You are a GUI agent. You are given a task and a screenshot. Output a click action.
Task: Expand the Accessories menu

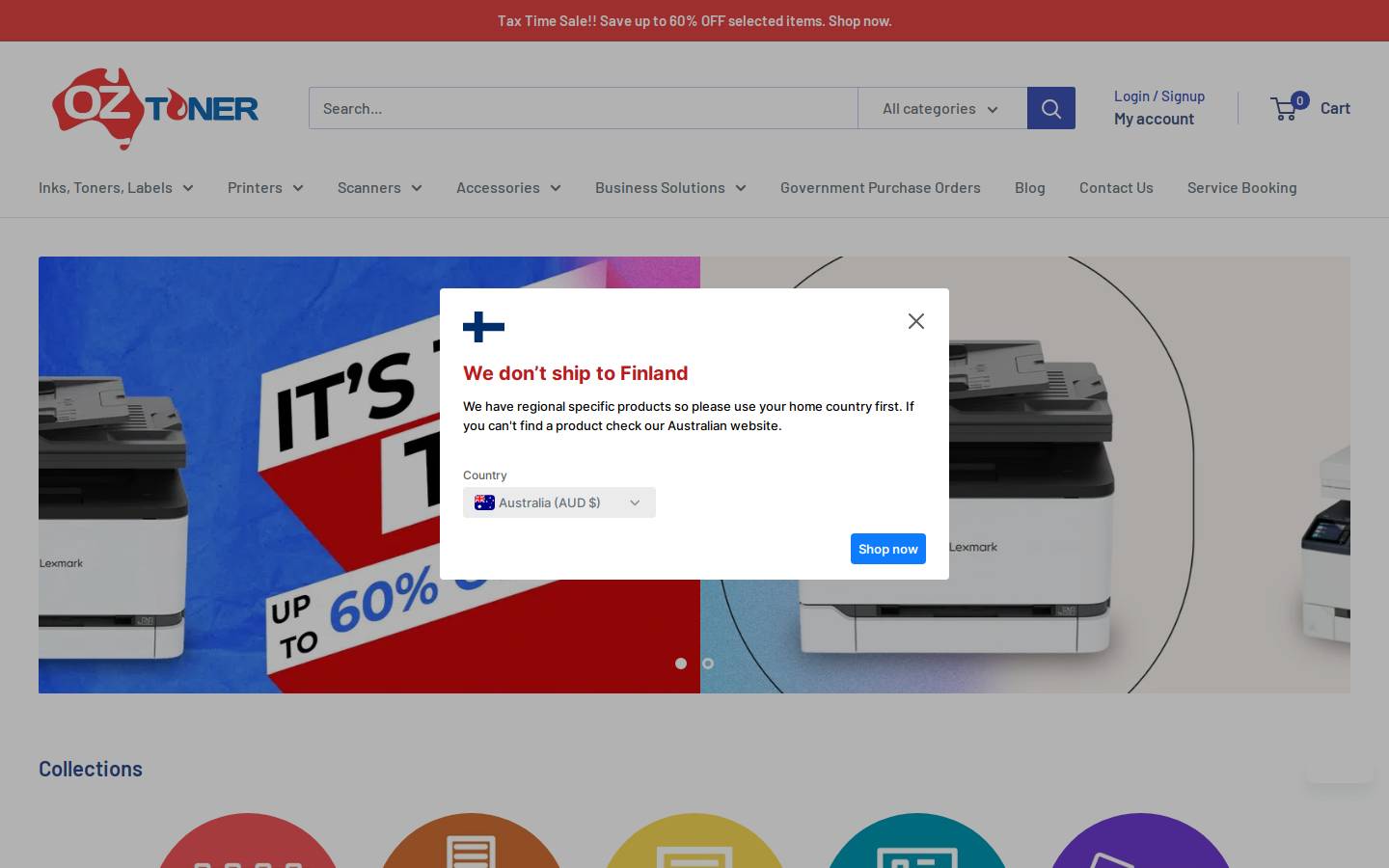coord(508,188)
